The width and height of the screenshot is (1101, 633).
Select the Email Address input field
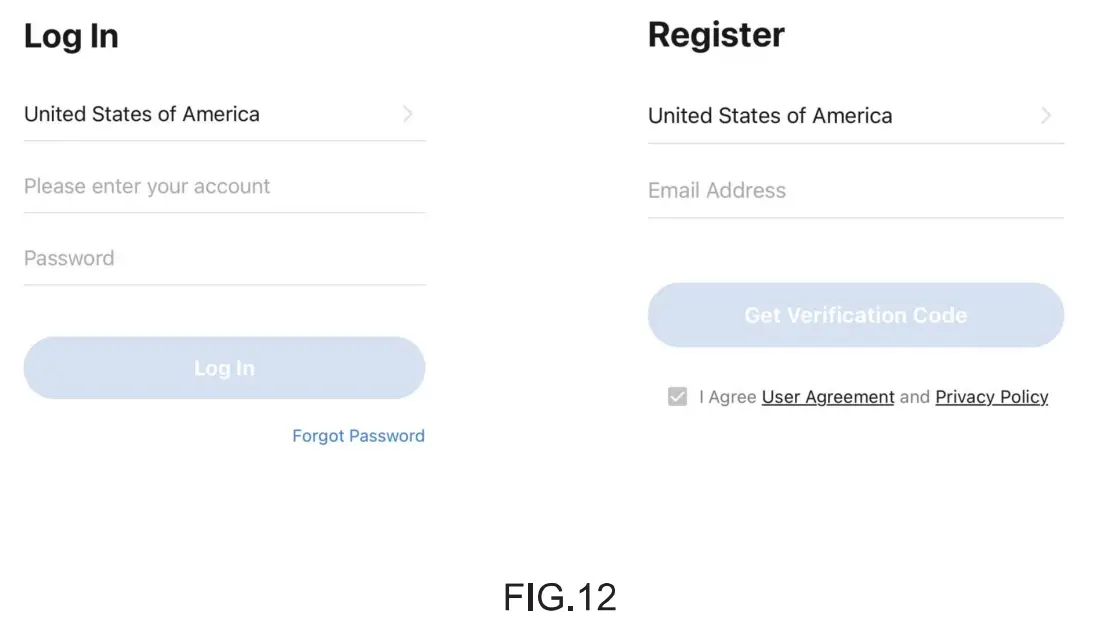click(x=855, y=191)
